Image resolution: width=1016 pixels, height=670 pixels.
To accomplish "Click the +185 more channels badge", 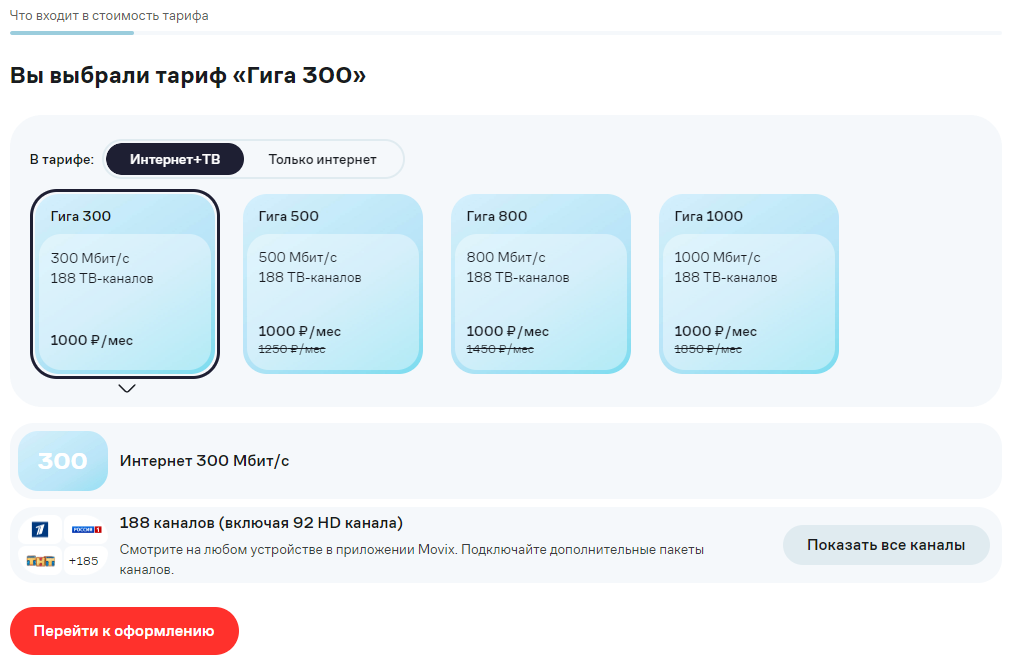I will click(84, 560).
